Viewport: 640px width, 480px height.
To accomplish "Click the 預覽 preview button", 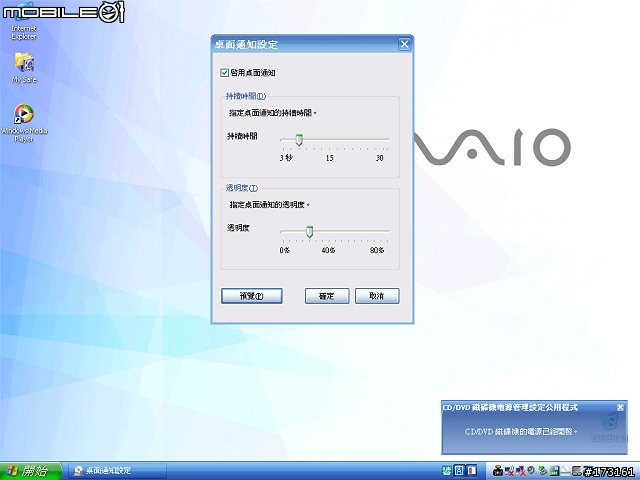I will [251, 296].
